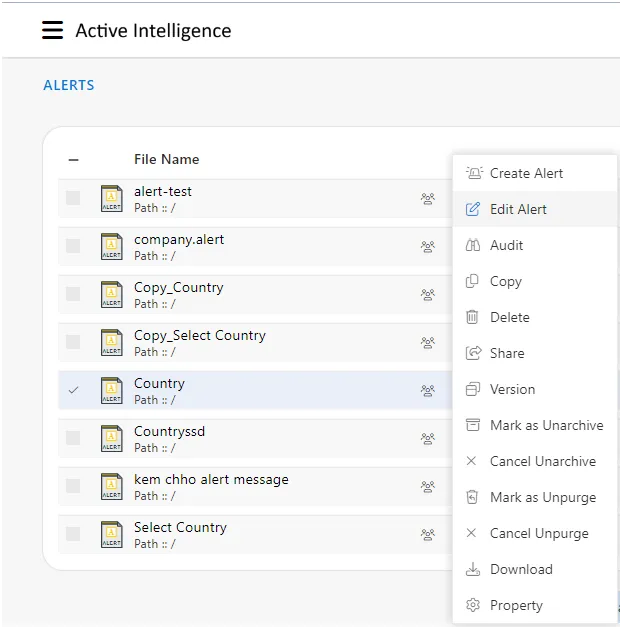Image resolution: width=622 pixels, height=629 pixels.
Task: Click the kem chho alert message name
Action: pyautogui.click(x=211, y=479)
